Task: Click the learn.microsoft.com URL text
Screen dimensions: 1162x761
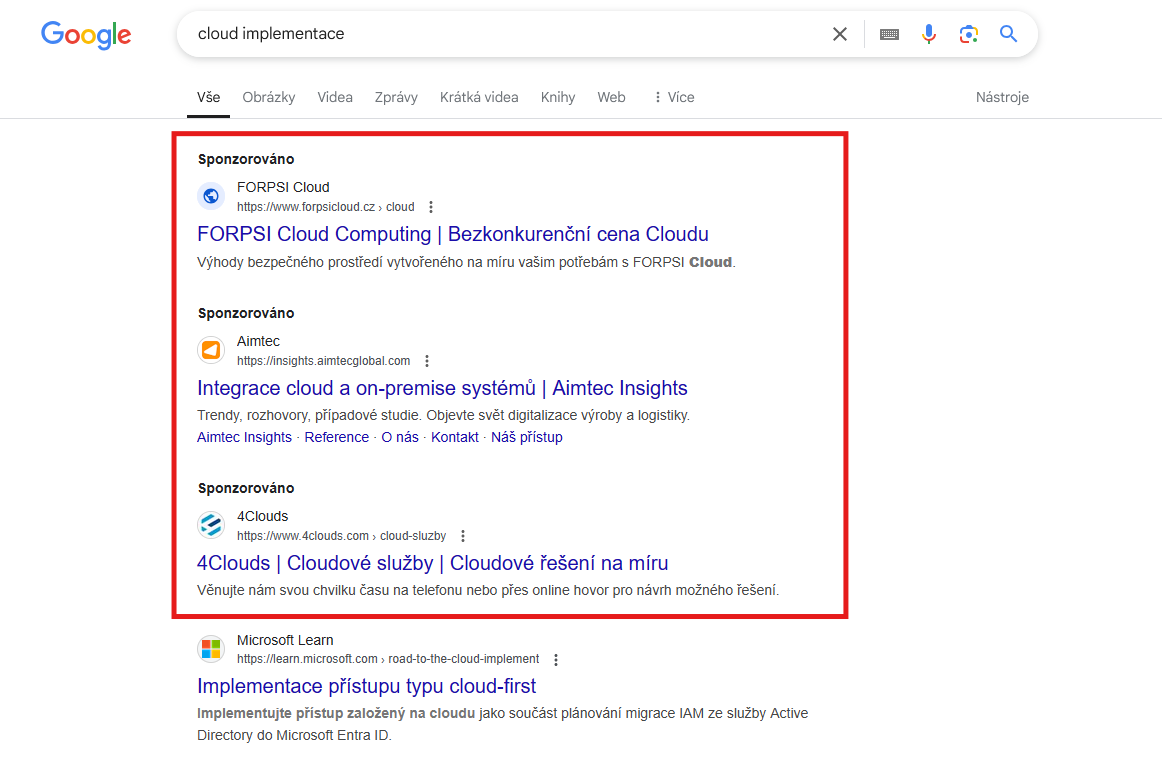Action: pos(388,659)
